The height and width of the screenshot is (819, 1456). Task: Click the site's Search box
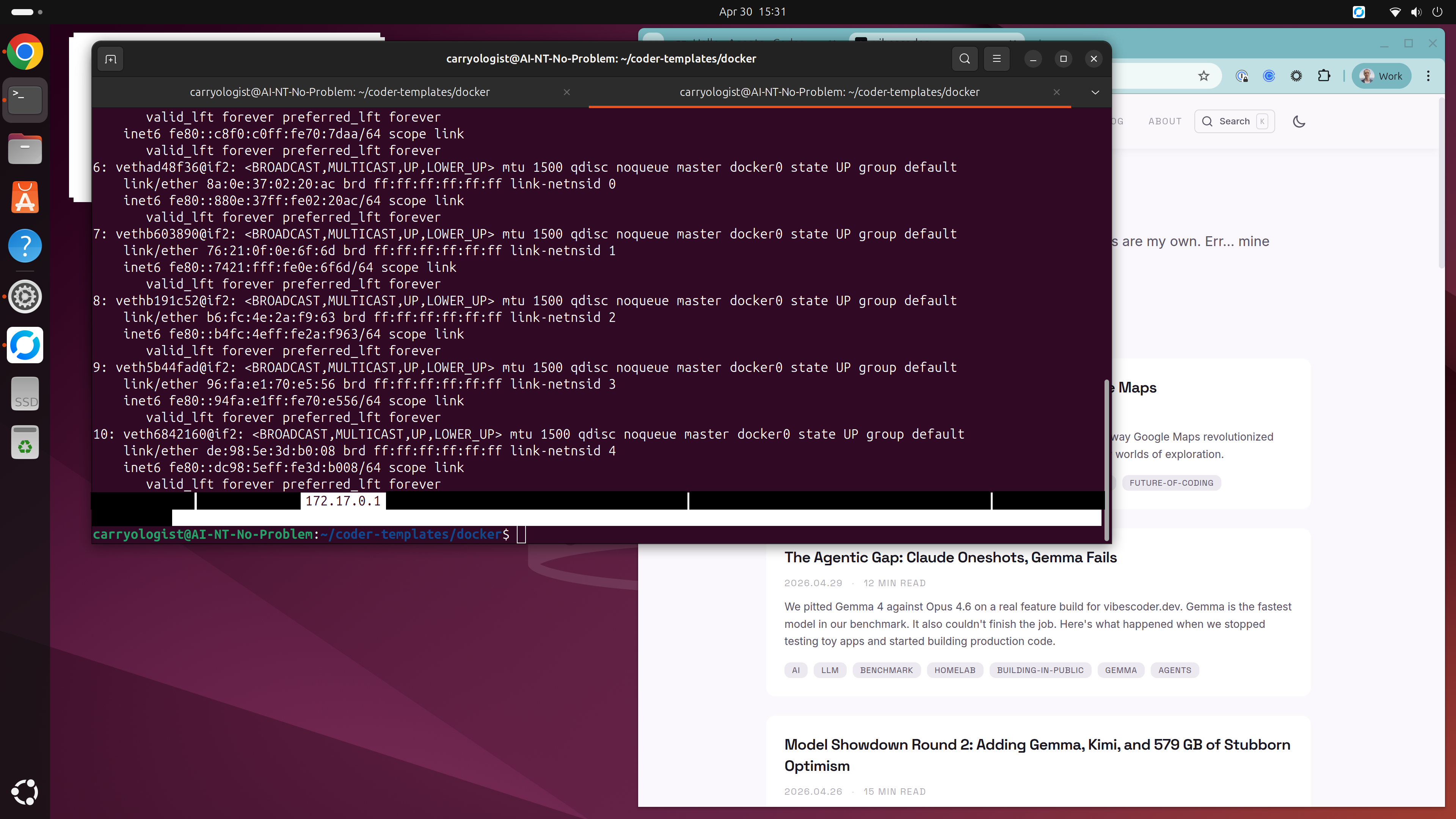click(x=1235, y=121)
